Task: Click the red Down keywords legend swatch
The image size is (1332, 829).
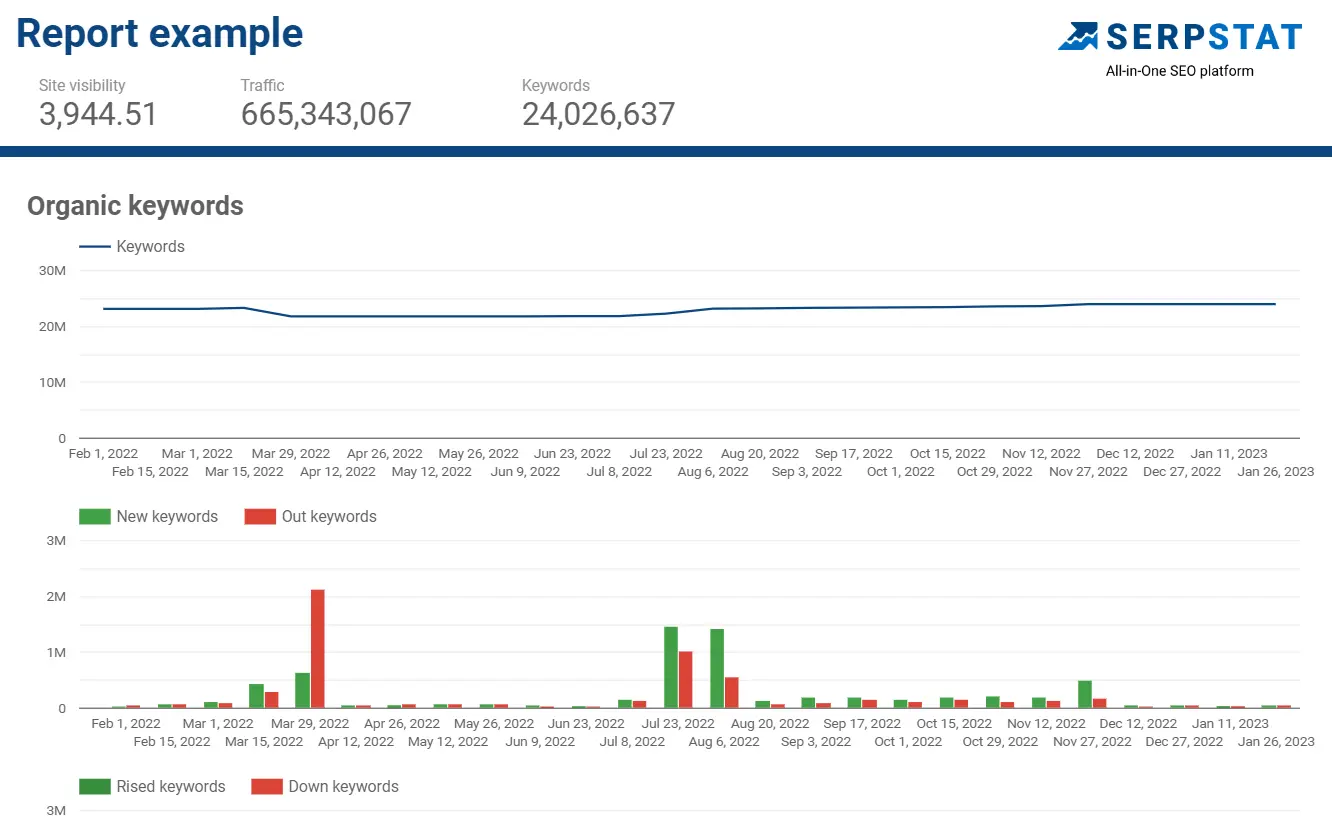Action: coord(267,787)
